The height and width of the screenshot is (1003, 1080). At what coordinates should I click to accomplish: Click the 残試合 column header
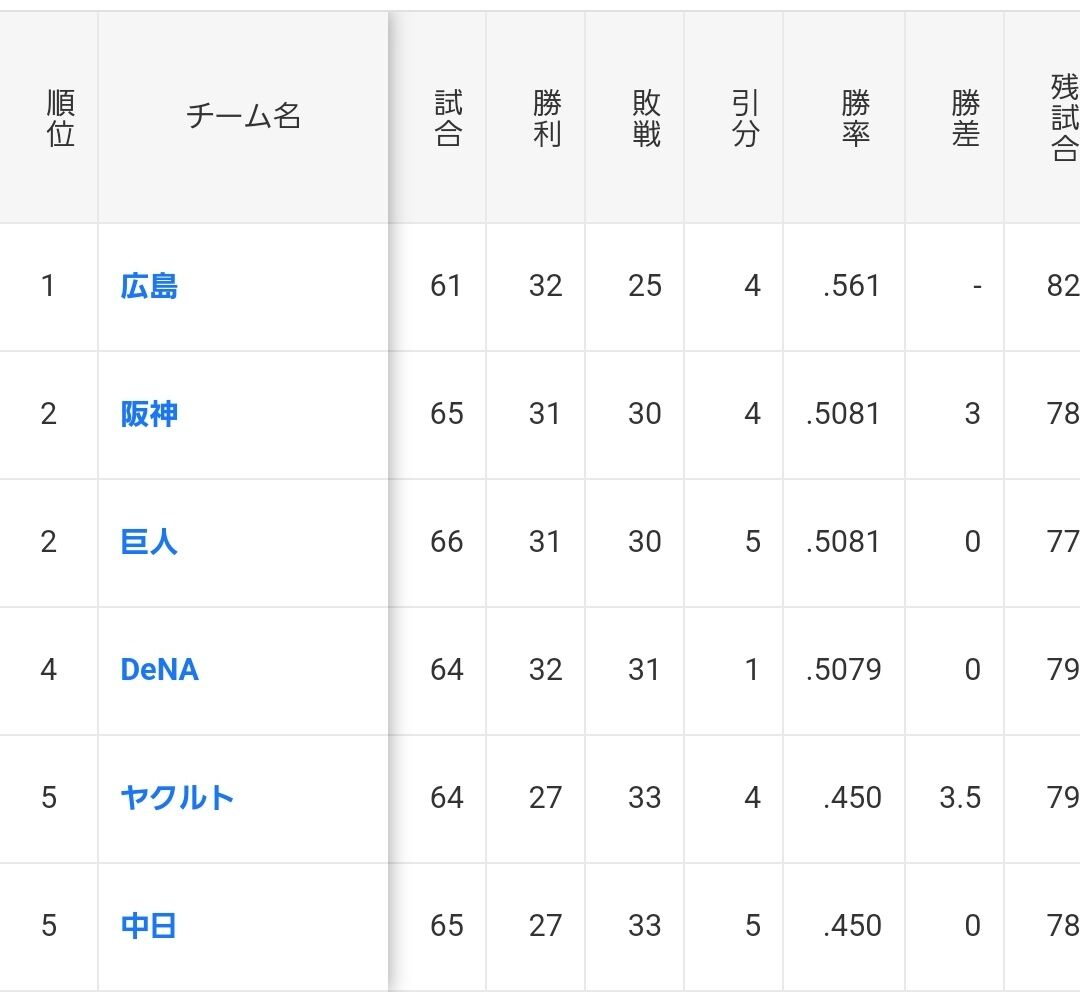click(1063, 118)
